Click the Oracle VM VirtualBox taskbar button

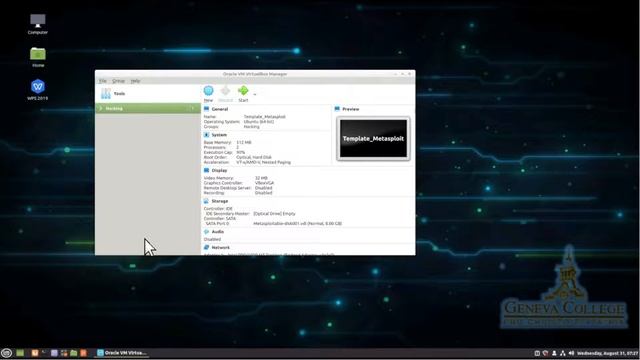point(122,353)
